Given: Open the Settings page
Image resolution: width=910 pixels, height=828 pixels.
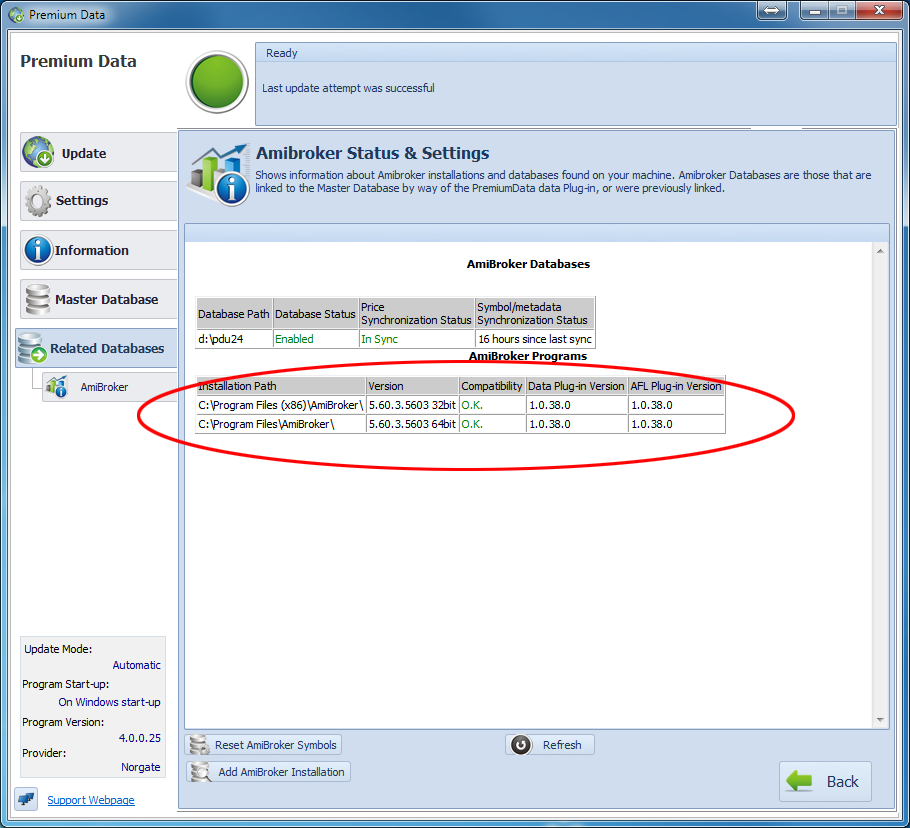Looking at the screenshot, I should [x=99, y=201].
